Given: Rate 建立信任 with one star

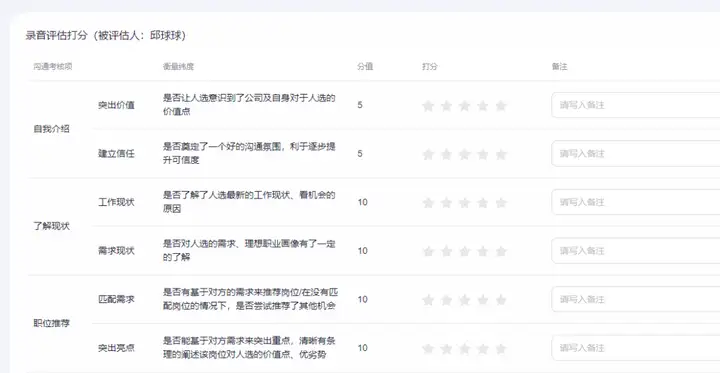Looking at the screenshot, I should coord(428,154).
